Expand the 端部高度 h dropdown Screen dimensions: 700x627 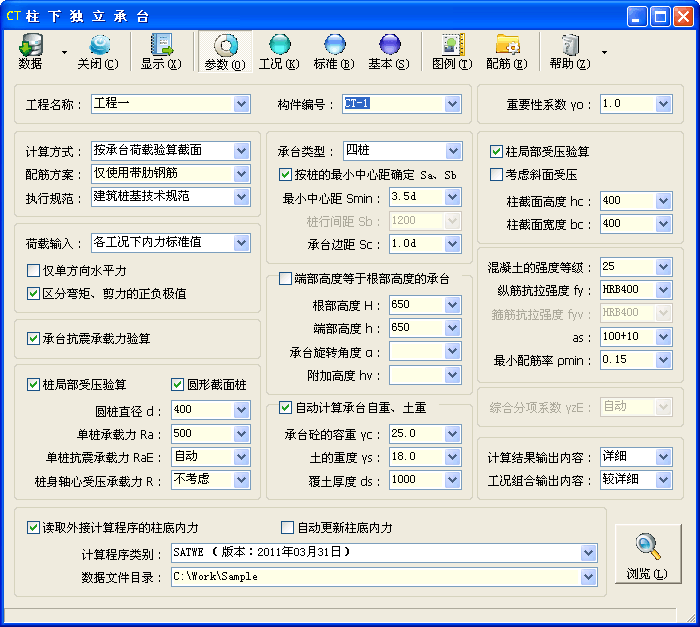452,328
